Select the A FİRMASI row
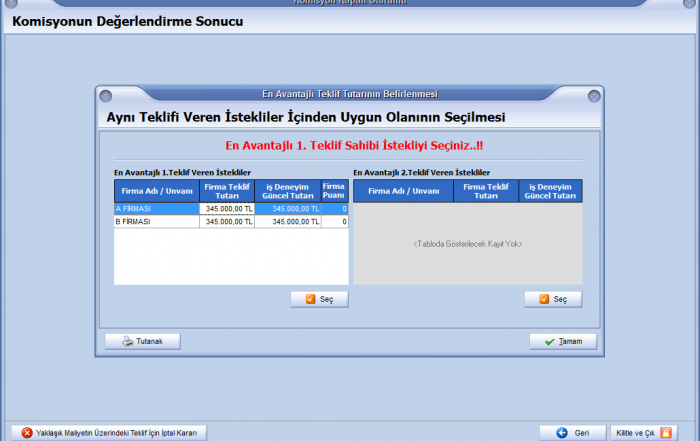700x441 pixels. pos(156,209)
